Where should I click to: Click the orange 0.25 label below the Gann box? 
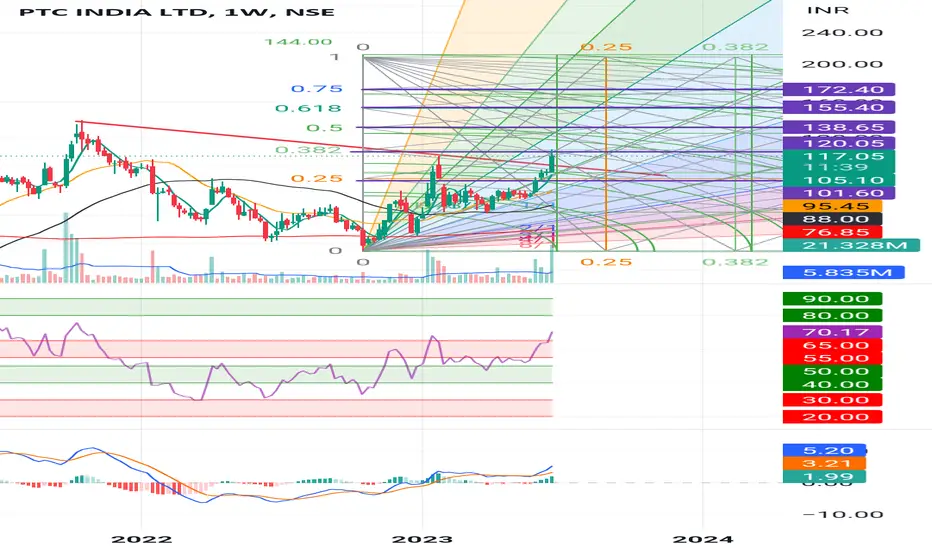click(606, 262)
